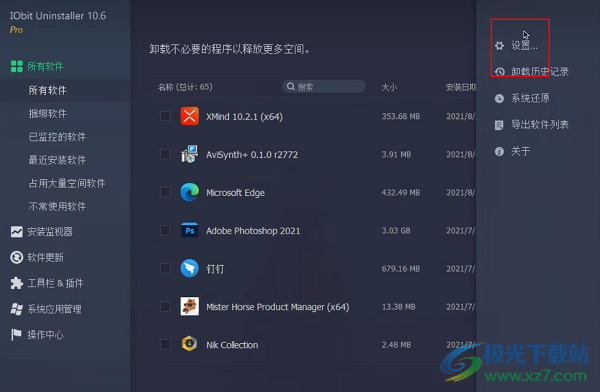Choose 系统还原 from the menu
The height and width of the screenshot is (392, 600).
click(x=530, y=98)
